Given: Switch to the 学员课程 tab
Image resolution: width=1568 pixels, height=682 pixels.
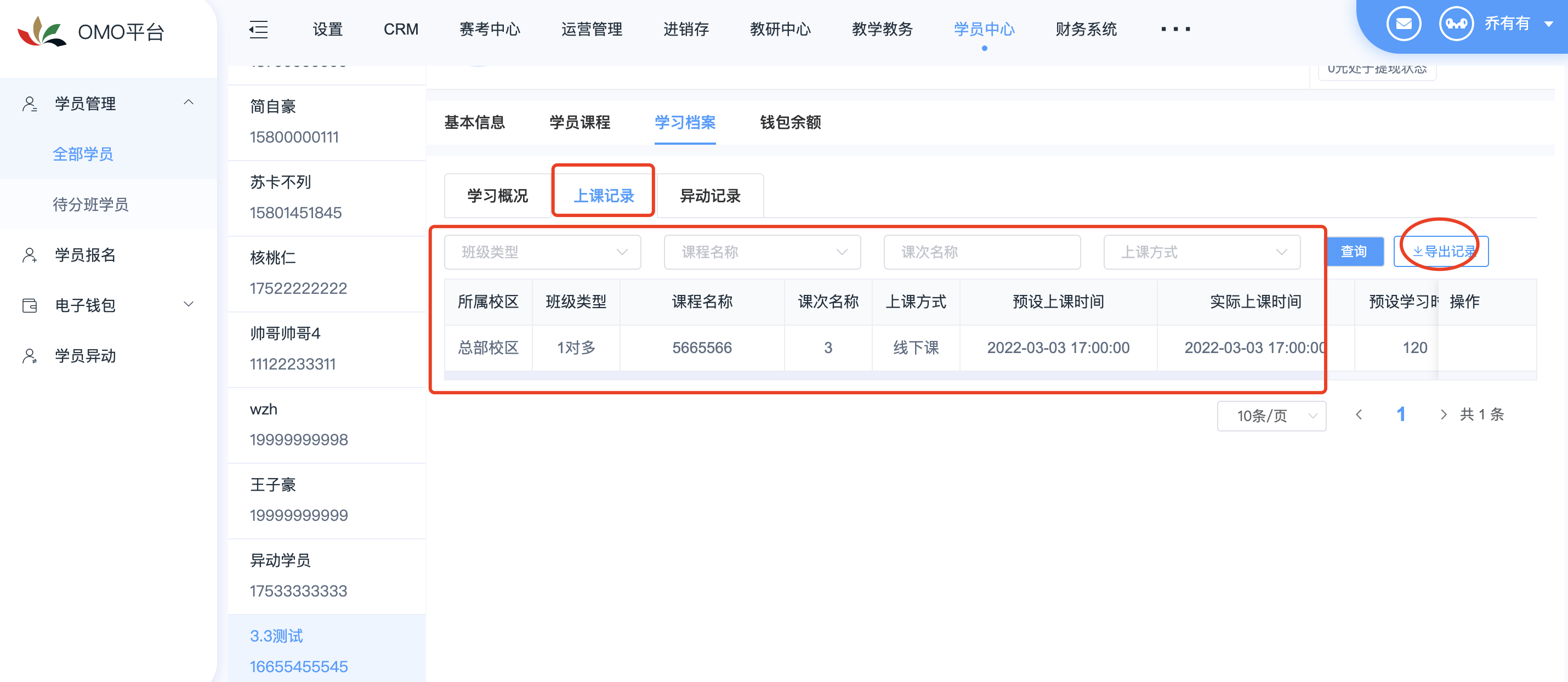Looking at the screenshot, I should point(580,122).
